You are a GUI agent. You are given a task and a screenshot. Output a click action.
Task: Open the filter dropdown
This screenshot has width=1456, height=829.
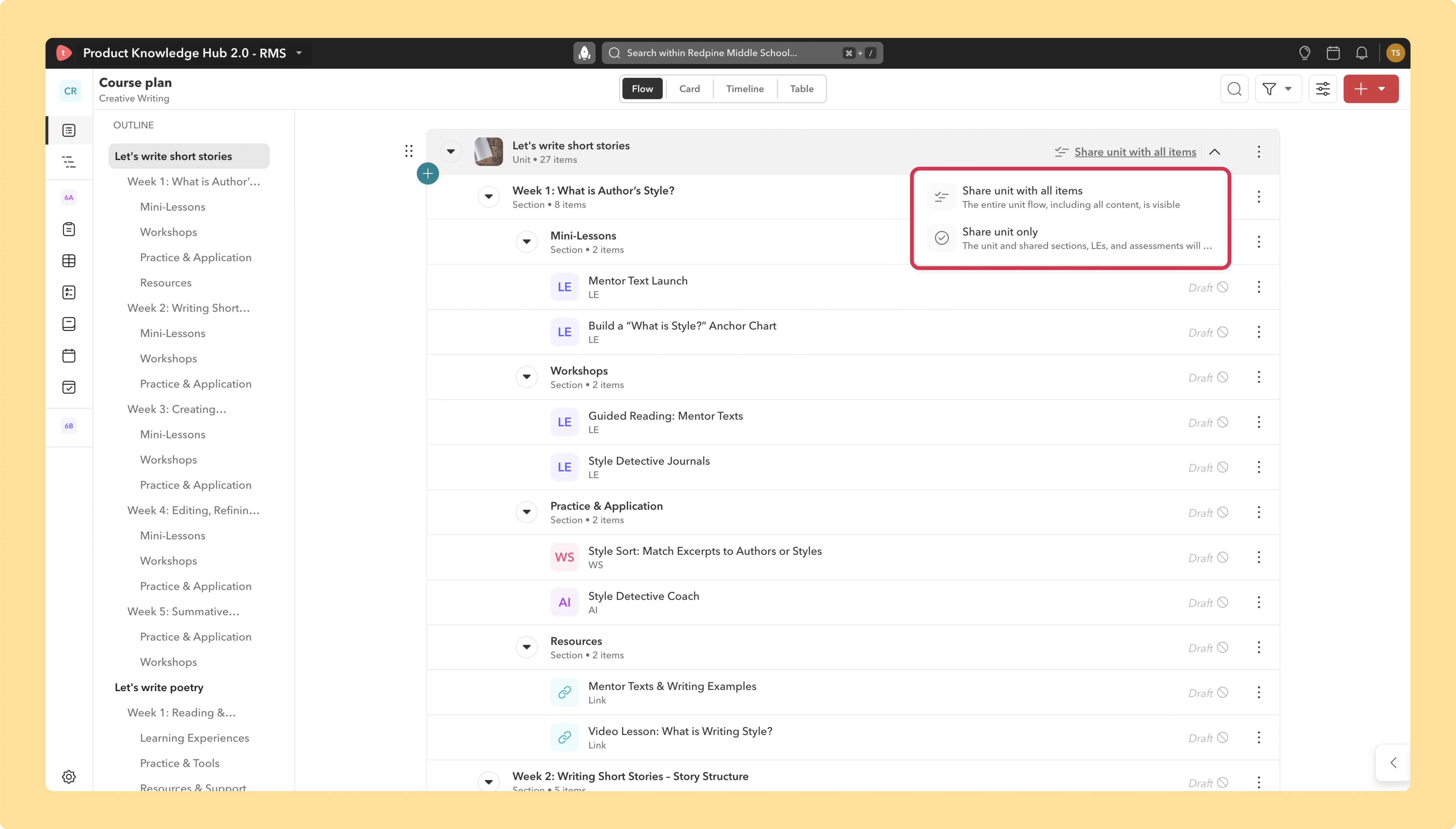(x=1278, y=89)
